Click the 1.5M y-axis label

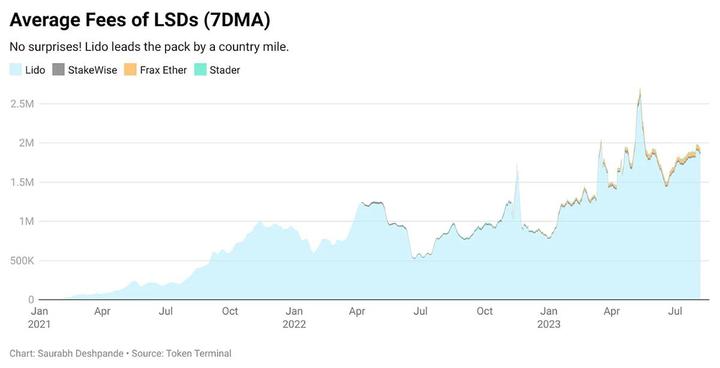click(x=22, y=182)
